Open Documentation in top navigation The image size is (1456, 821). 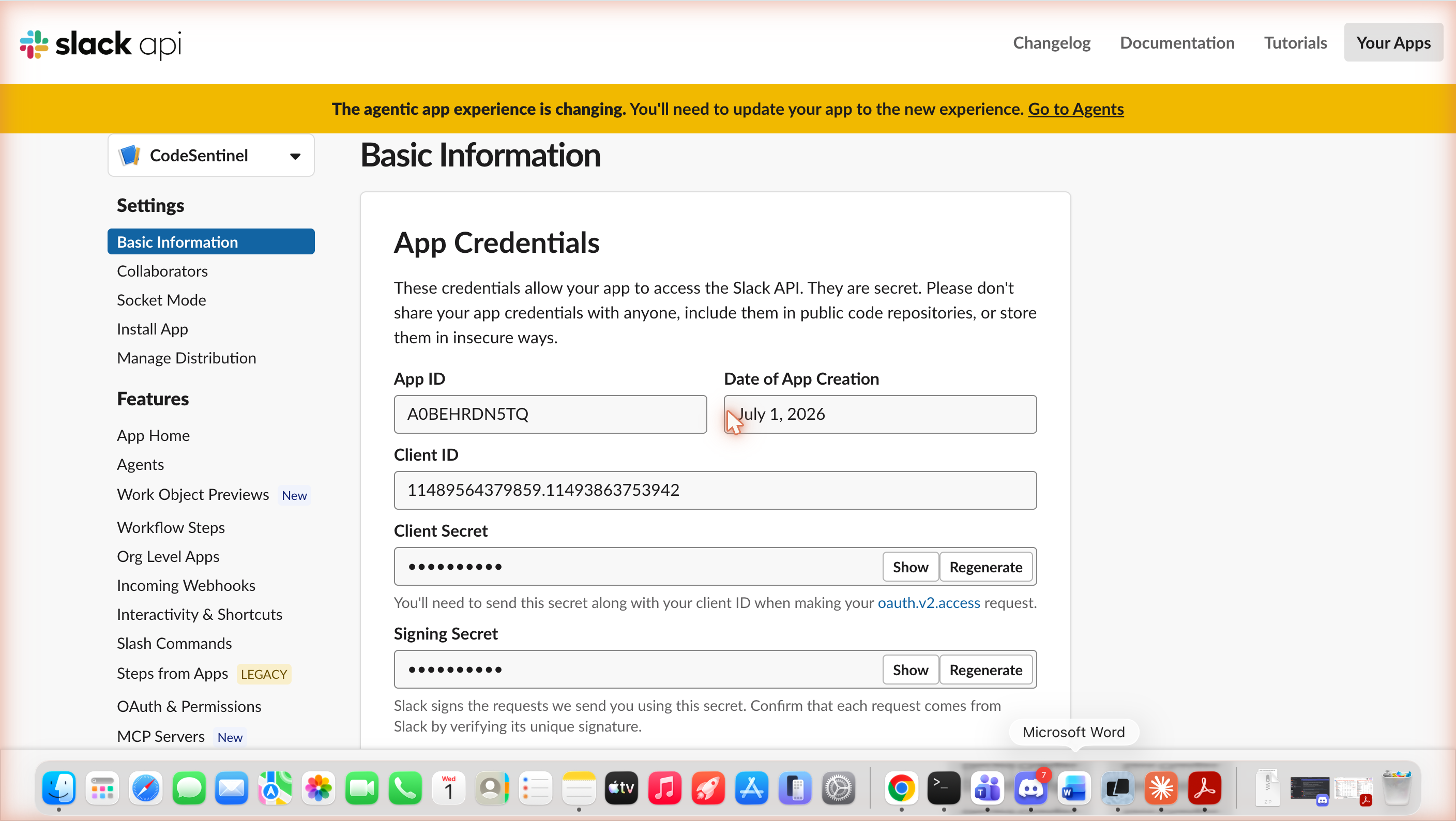1177,43
